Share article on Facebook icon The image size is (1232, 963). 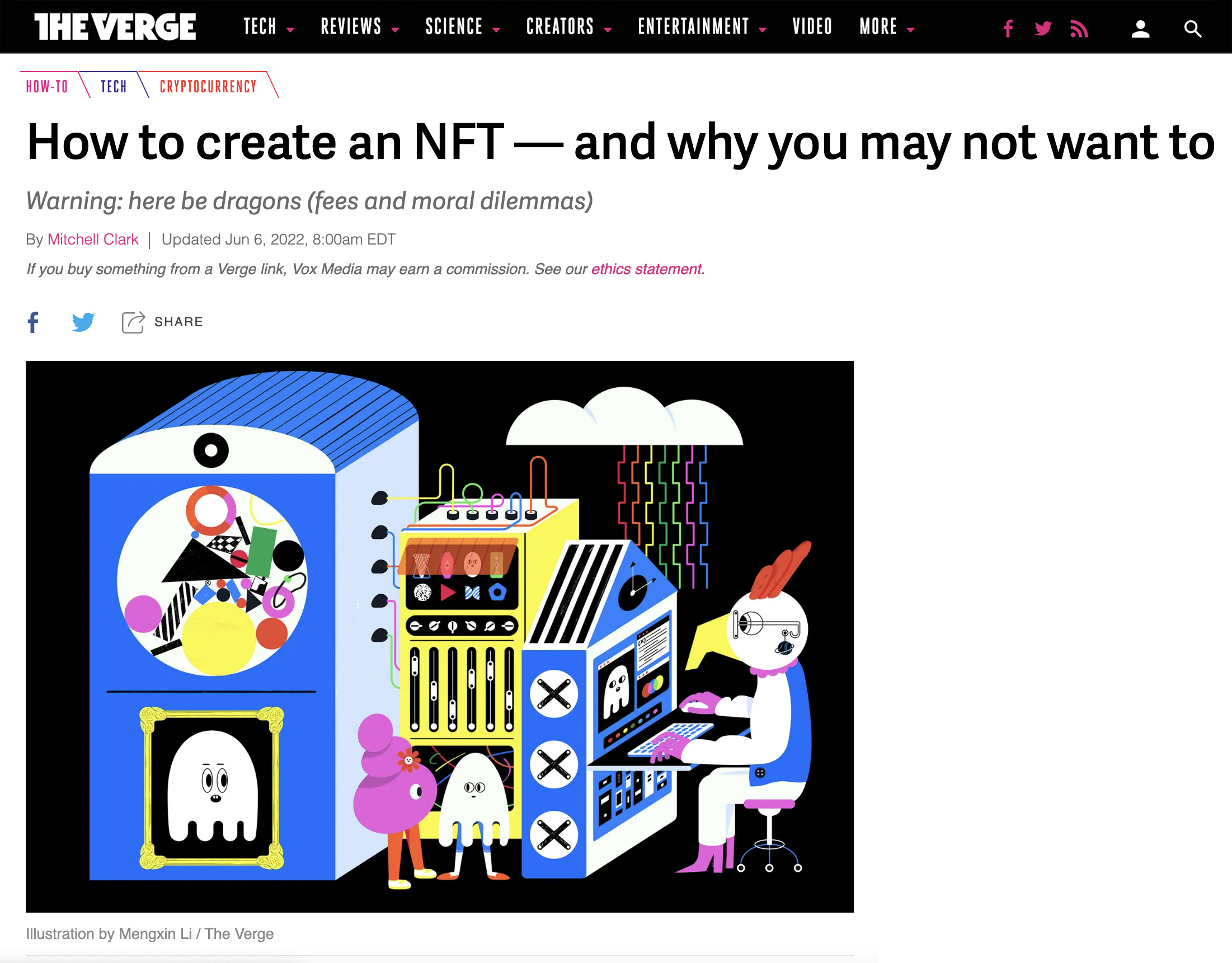(x=33, y=322)
